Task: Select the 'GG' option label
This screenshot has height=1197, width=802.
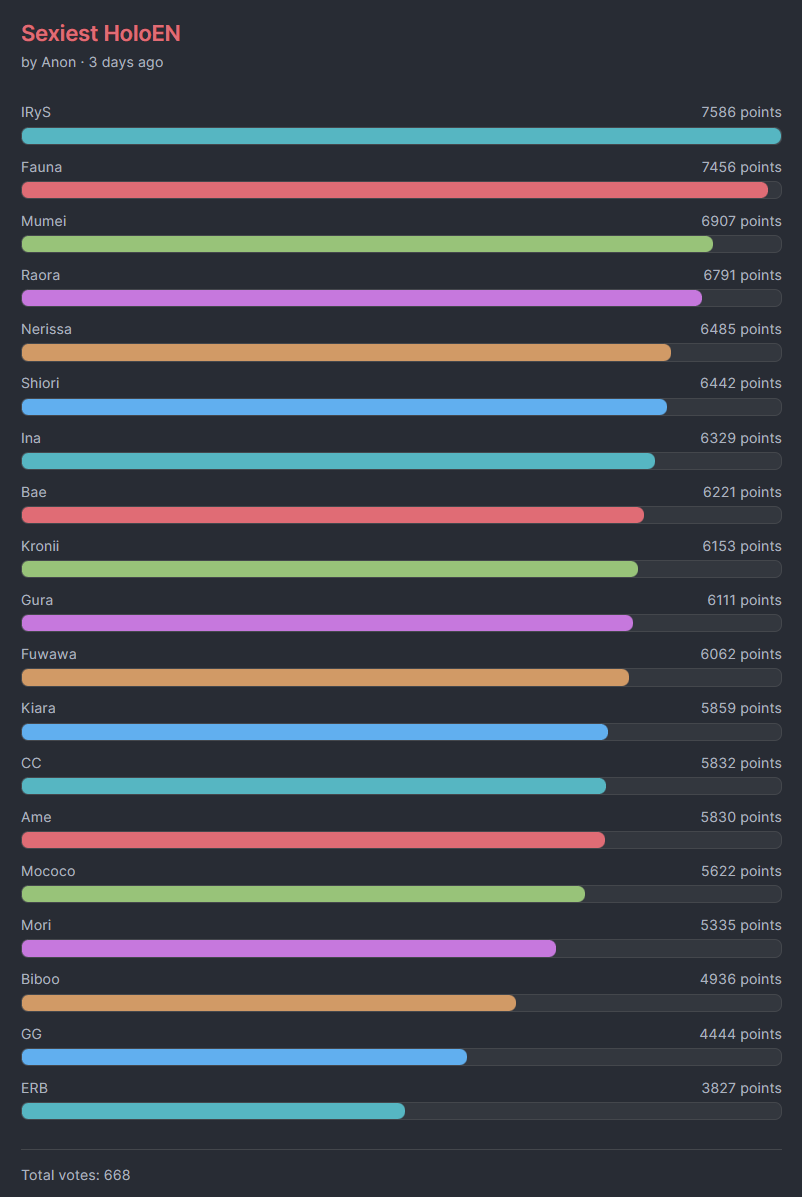Action: coord(31,1034)
